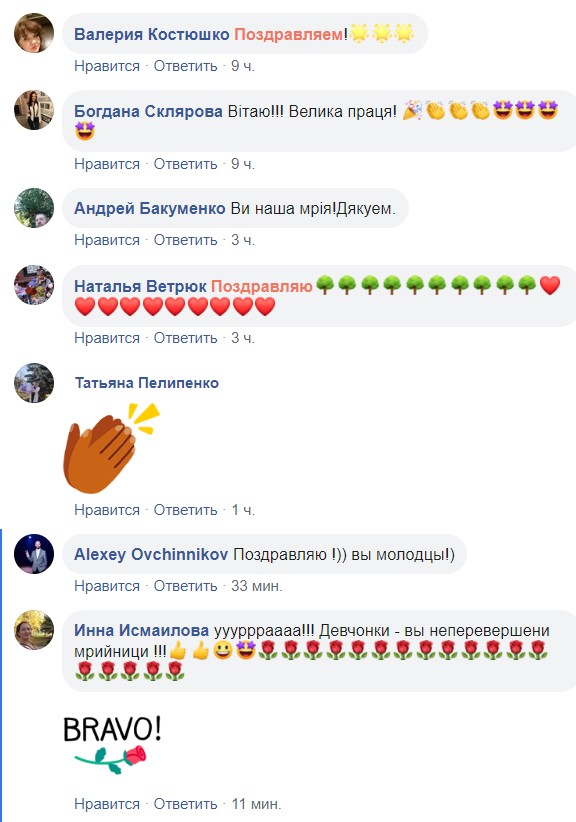Like Валерия Костюшко's congratulation comment
The width and height of the screenshot is (576, 822).
(x=107, y=66)
